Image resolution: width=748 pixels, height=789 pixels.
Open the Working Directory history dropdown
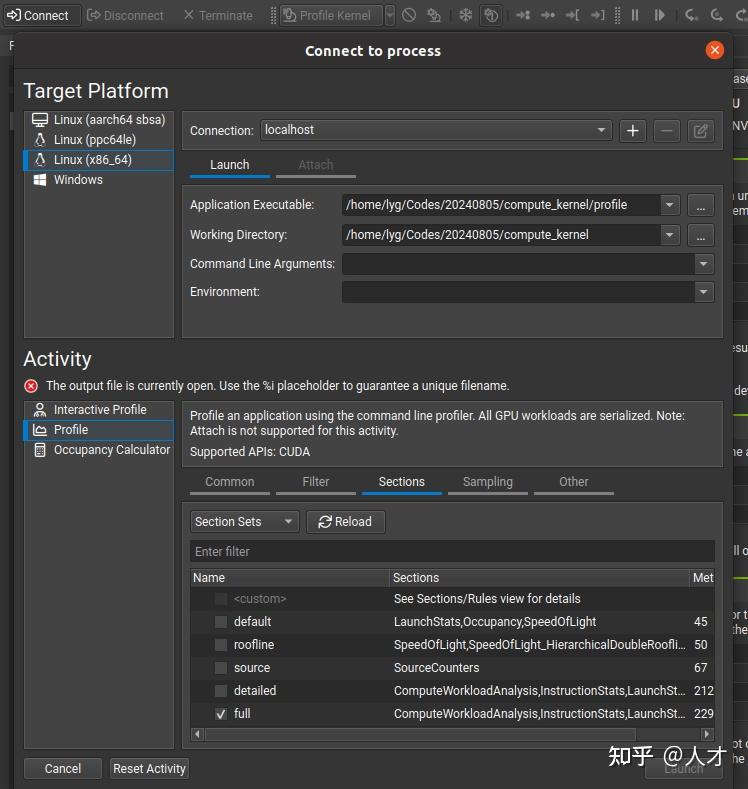pos(669,235)
